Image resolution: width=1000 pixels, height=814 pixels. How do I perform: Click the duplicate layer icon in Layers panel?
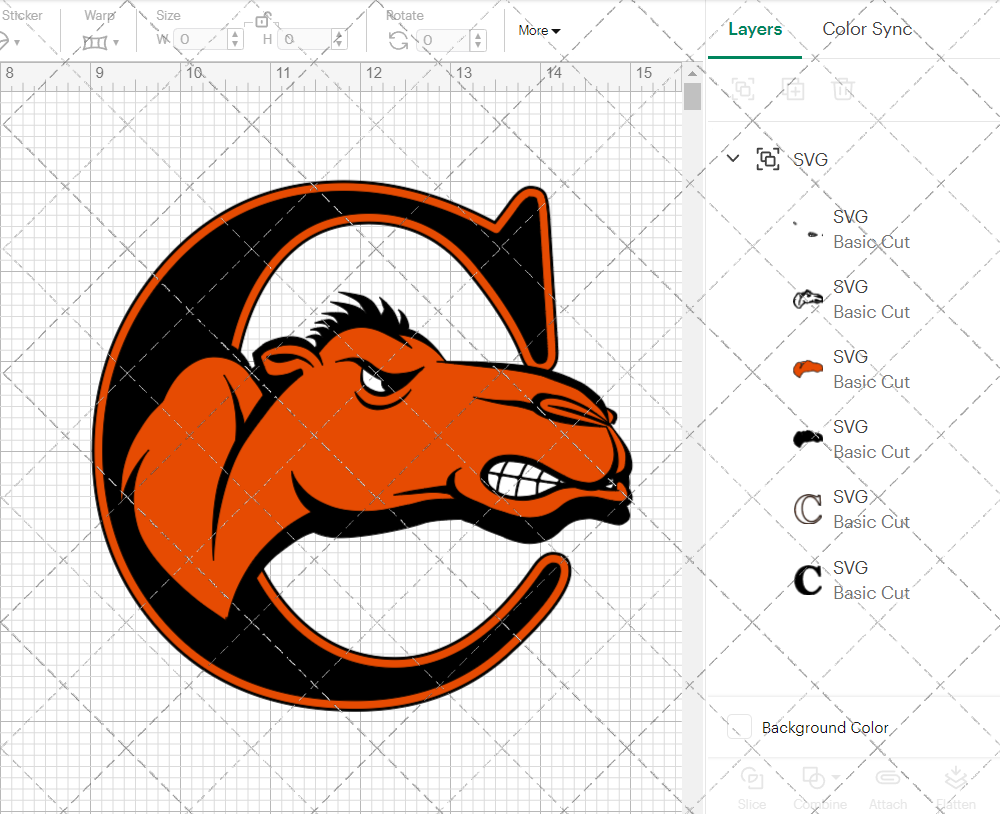click(794, 89)
